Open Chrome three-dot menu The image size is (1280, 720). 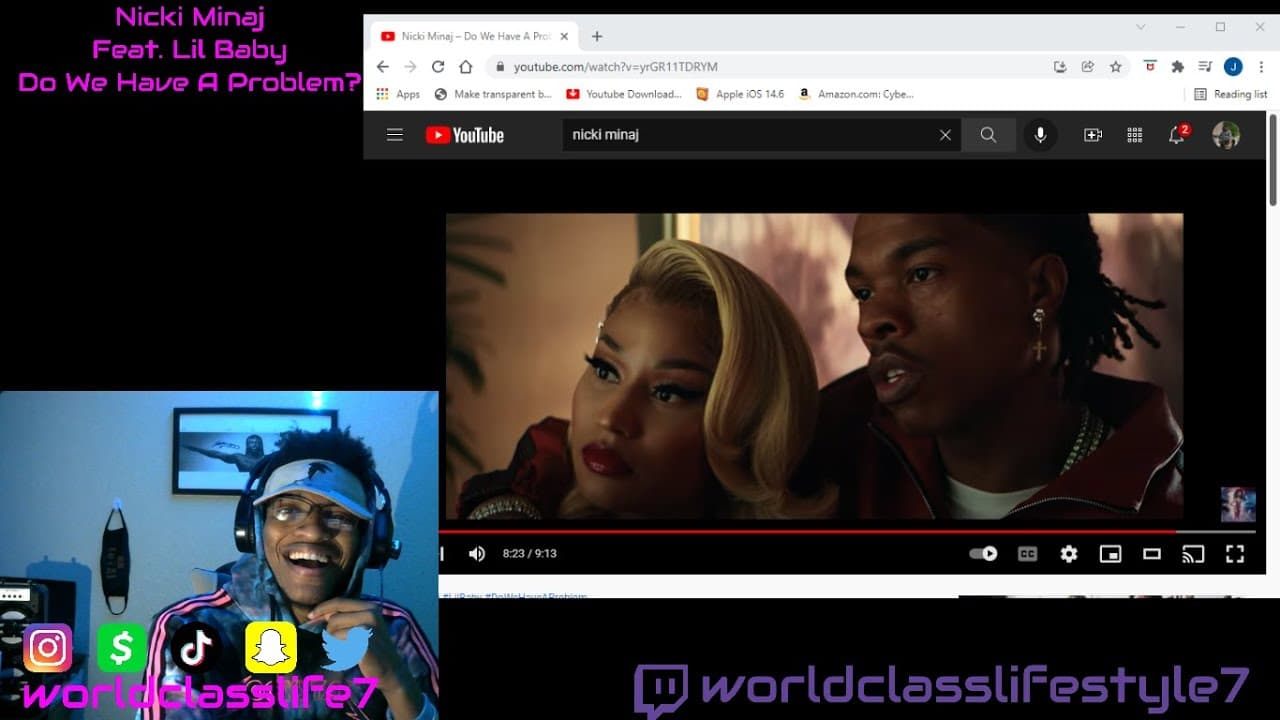[x=1260, y=67]
